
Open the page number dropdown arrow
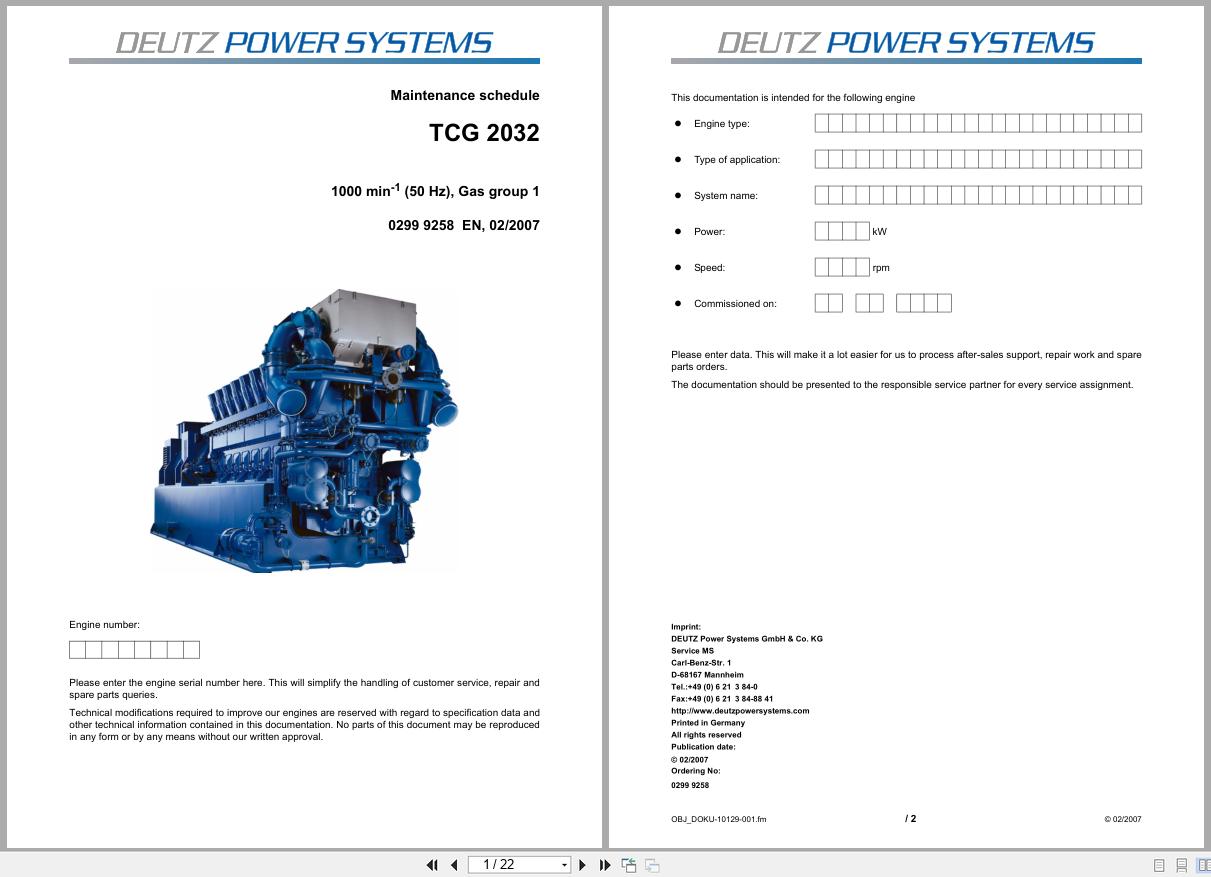(x=564, y=865)
